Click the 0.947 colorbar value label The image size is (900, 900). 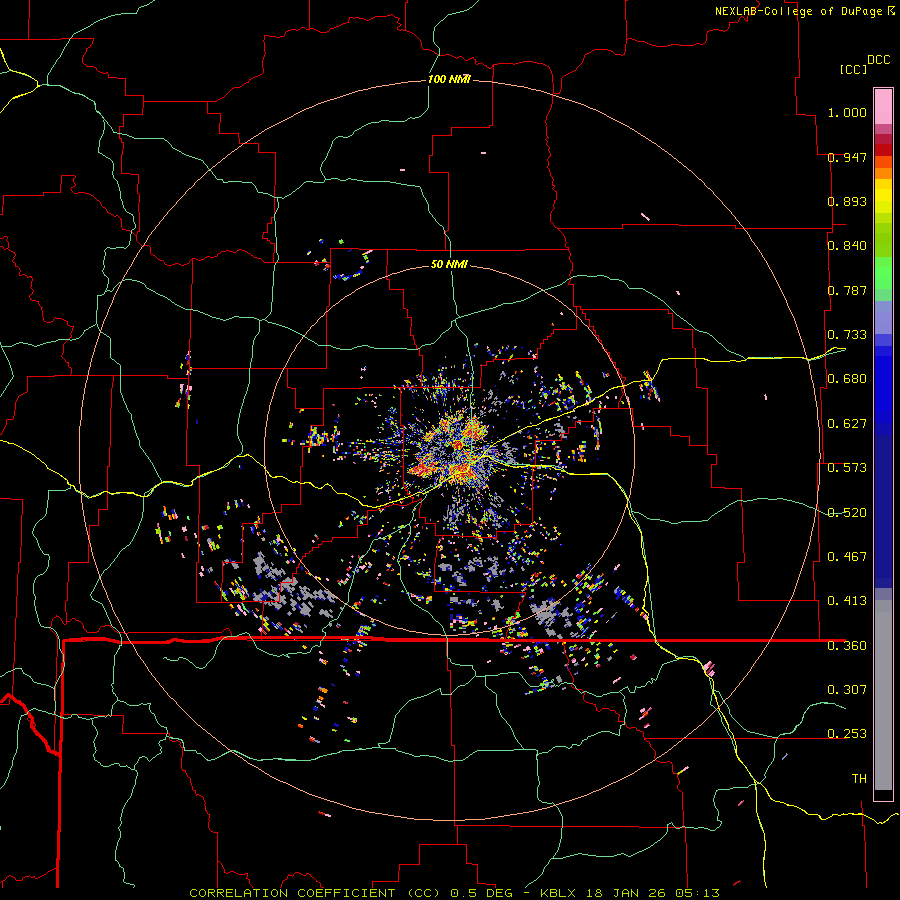point(847,157)
